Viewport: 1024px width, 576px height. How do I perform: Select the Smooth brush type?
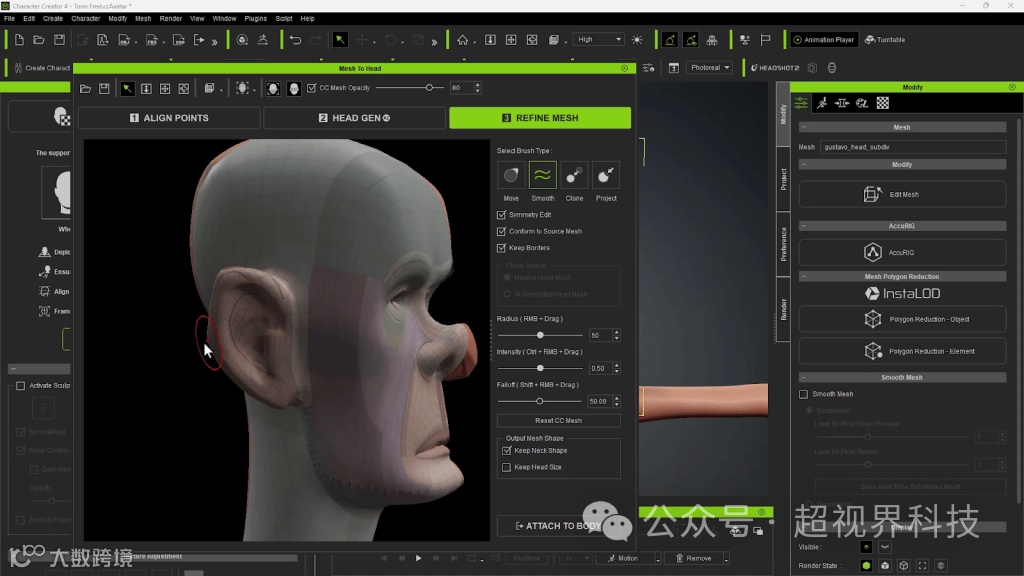tap(543, 175)
